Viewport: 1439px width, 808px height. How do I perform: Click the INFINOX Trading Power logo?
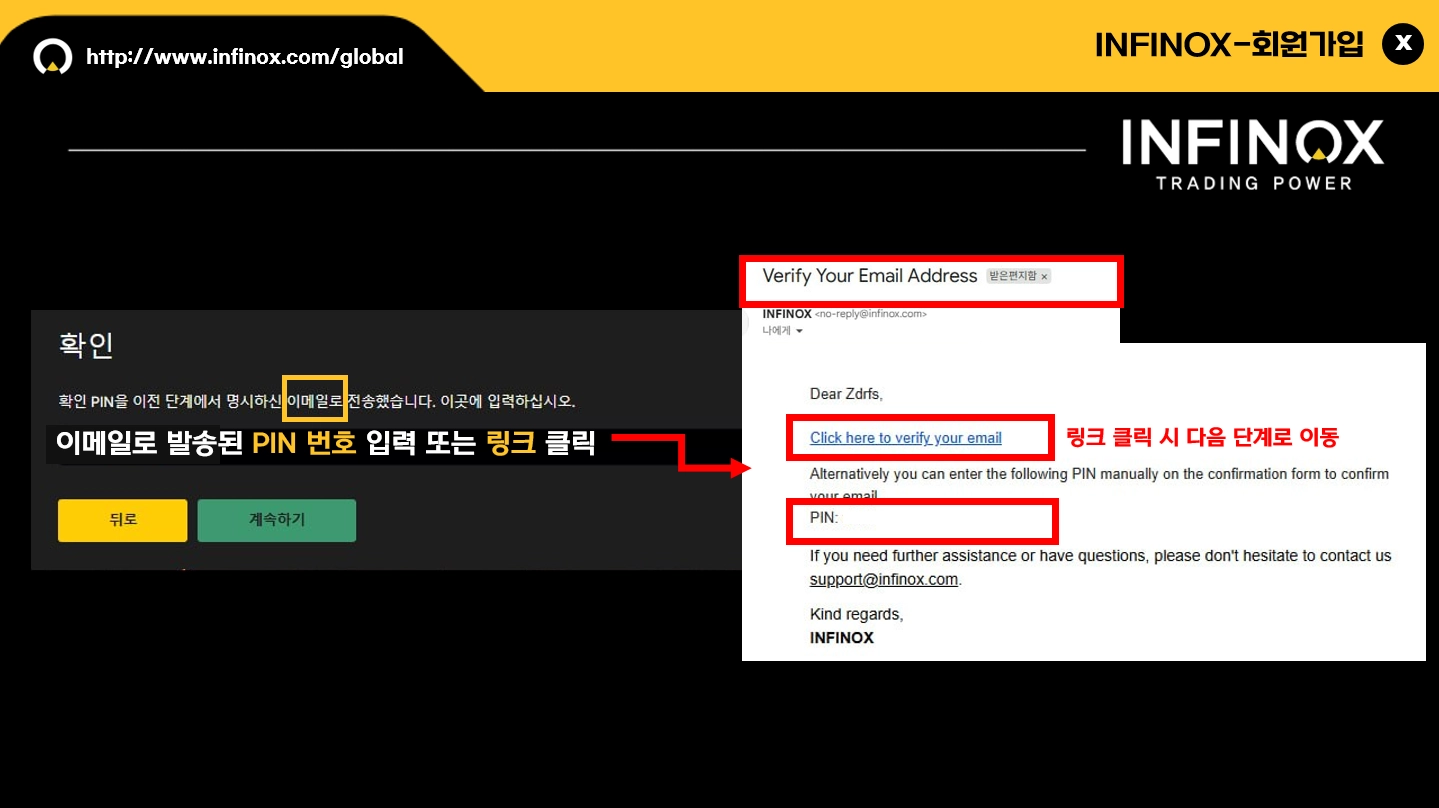click(1253, 154)
